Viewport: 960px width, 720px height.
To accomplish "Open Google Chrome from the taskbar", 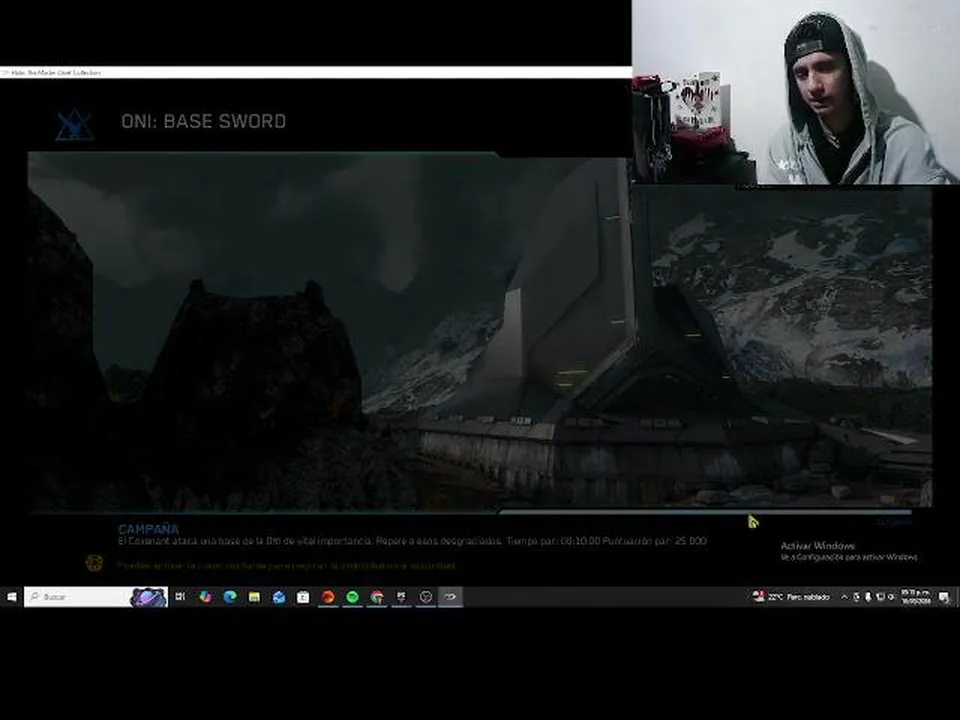I will coord(377,597).
